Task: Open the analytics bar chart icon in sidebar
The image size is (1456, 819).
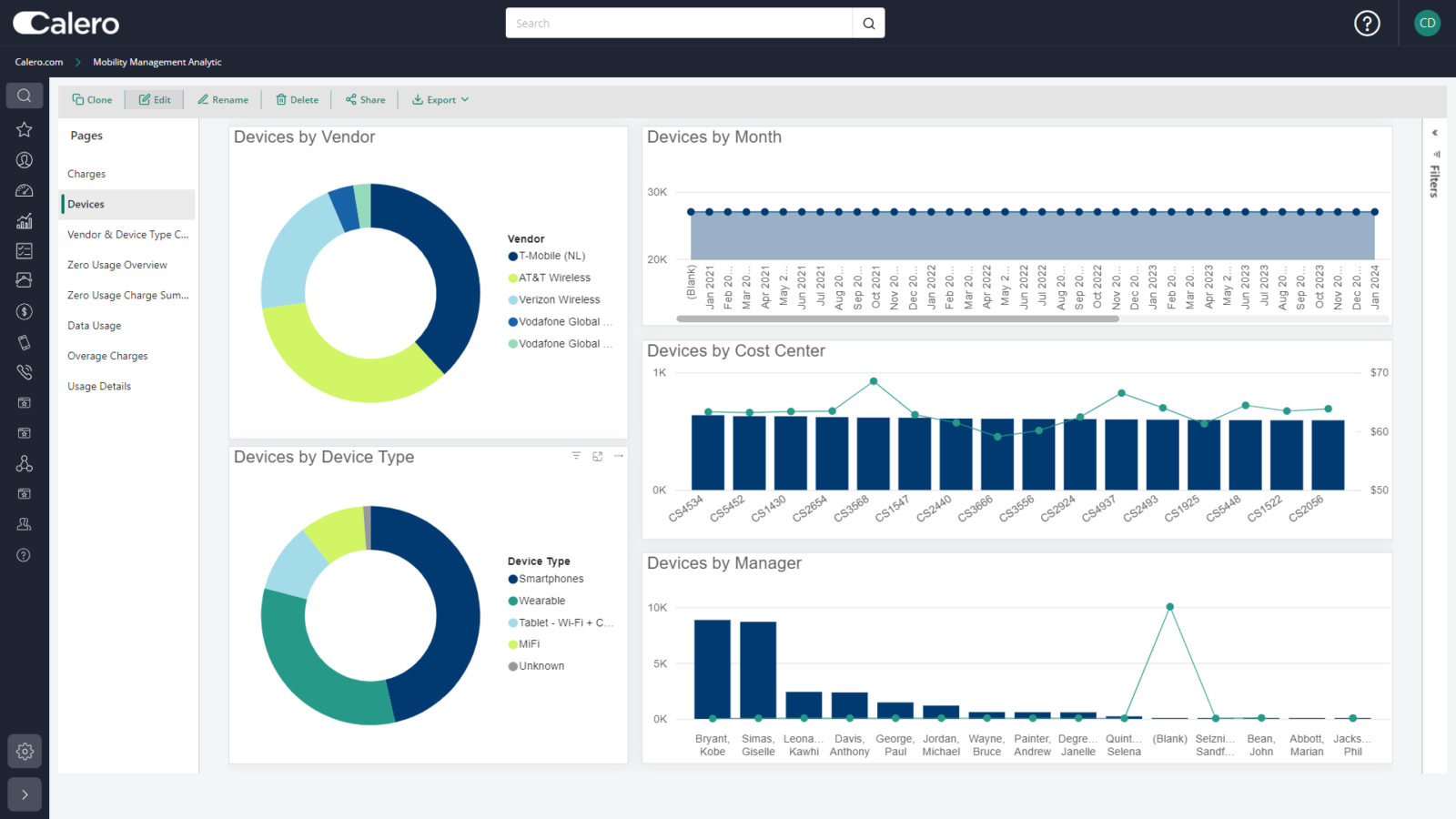Action: 25,220
